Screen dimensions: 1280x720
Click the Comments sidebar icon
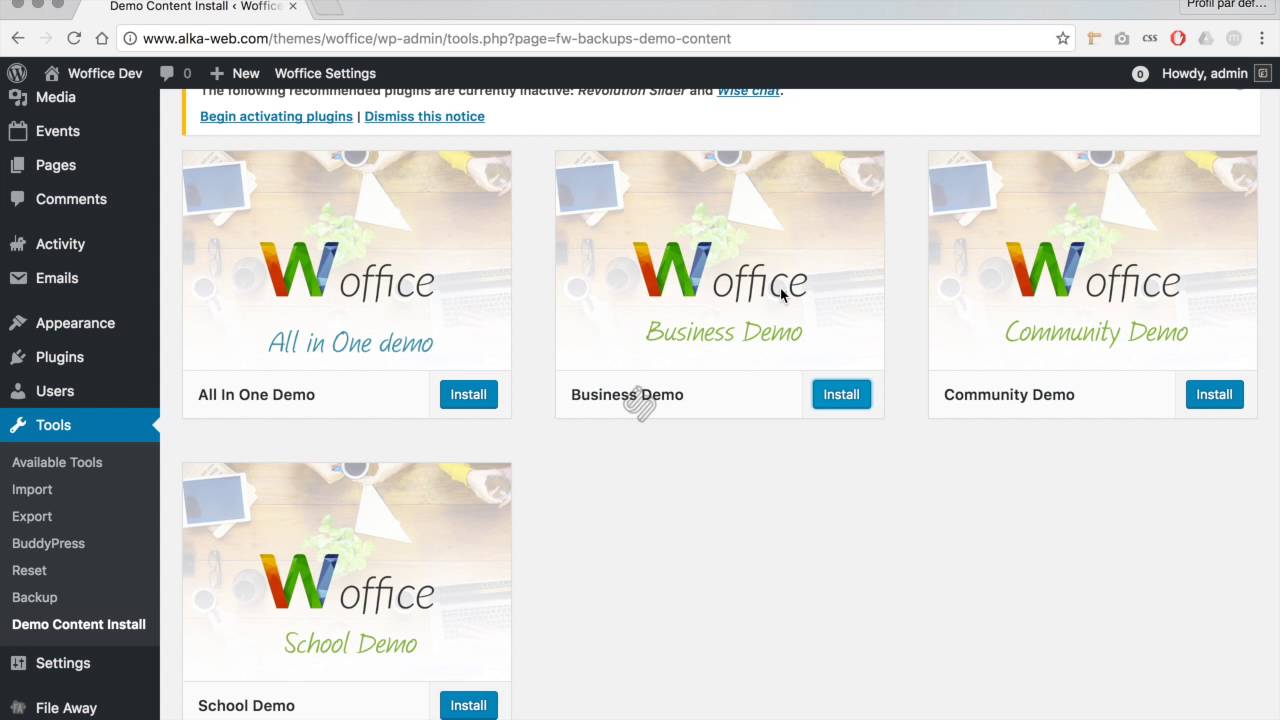pyautogui.click(x=17, y=199)
